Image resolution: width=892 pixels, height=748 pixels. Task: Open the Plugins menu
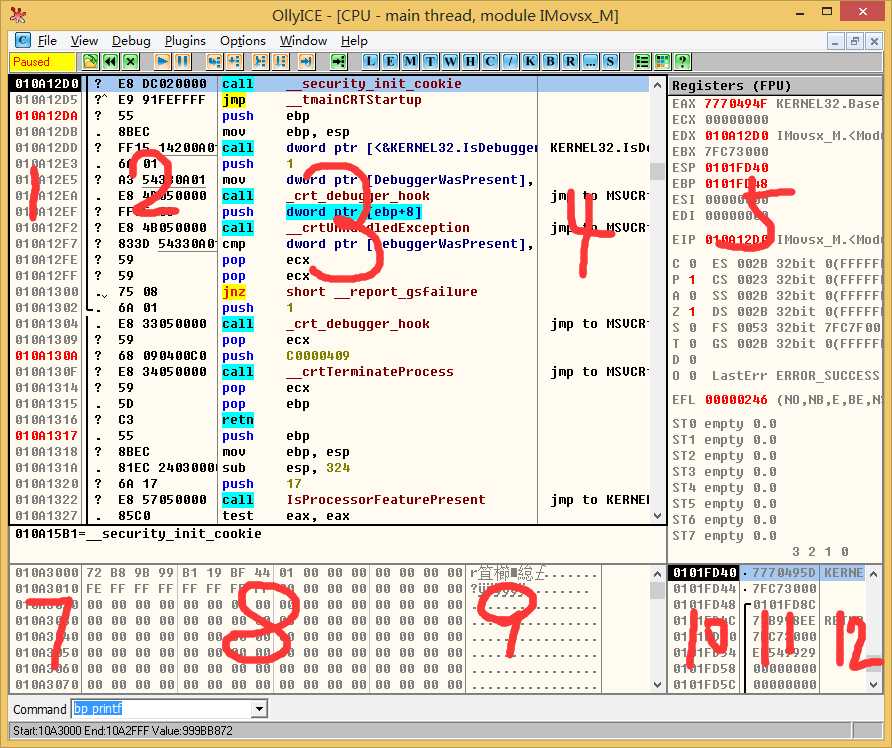point(185,41)
